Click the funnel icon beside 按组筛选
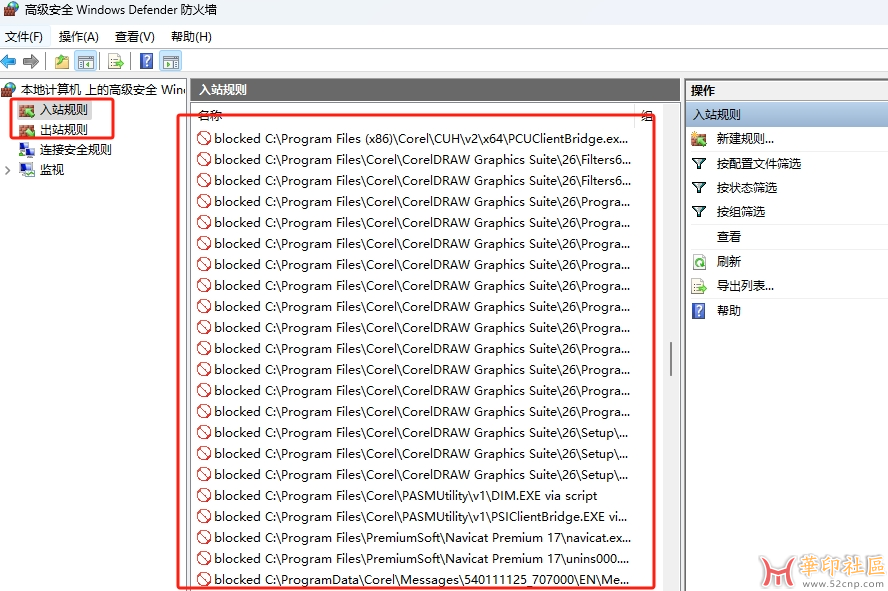The height and width of the screenshot is (591, 888). [699, 212]
